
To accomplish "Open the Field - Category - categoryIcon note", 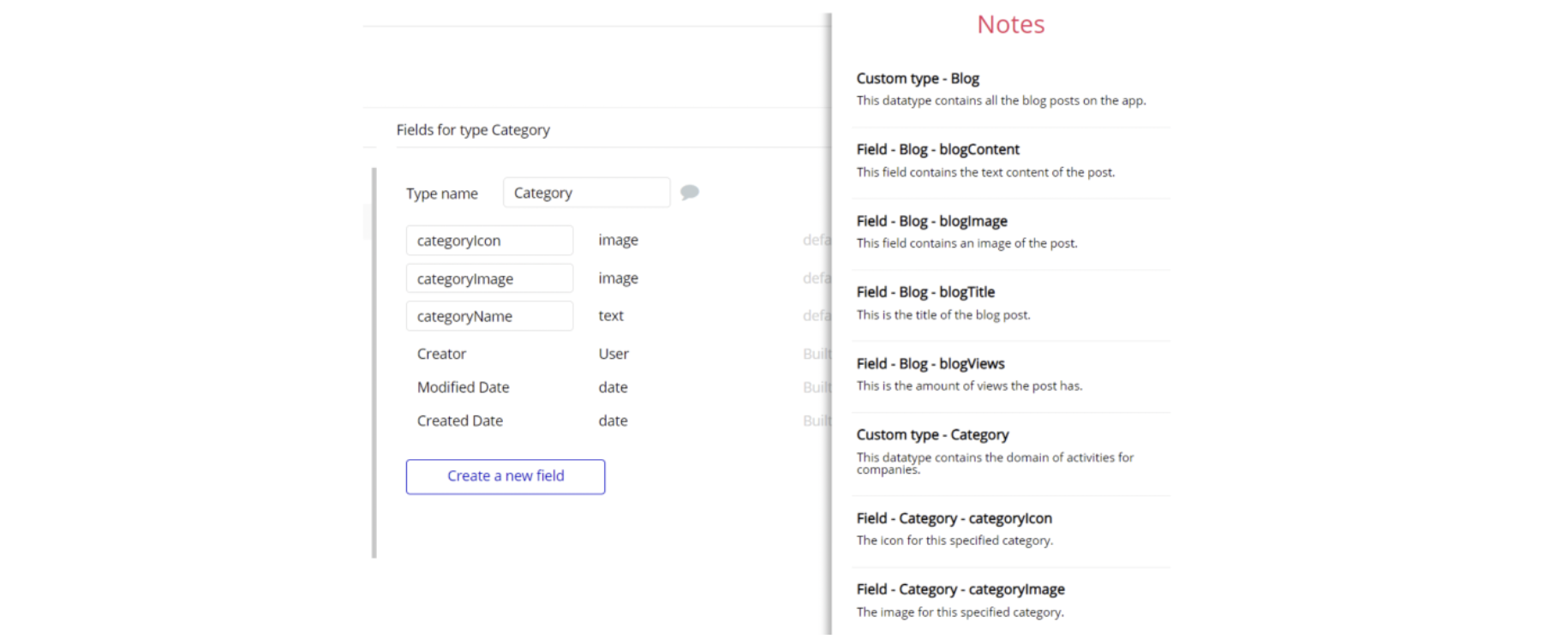I will [954, 518].
